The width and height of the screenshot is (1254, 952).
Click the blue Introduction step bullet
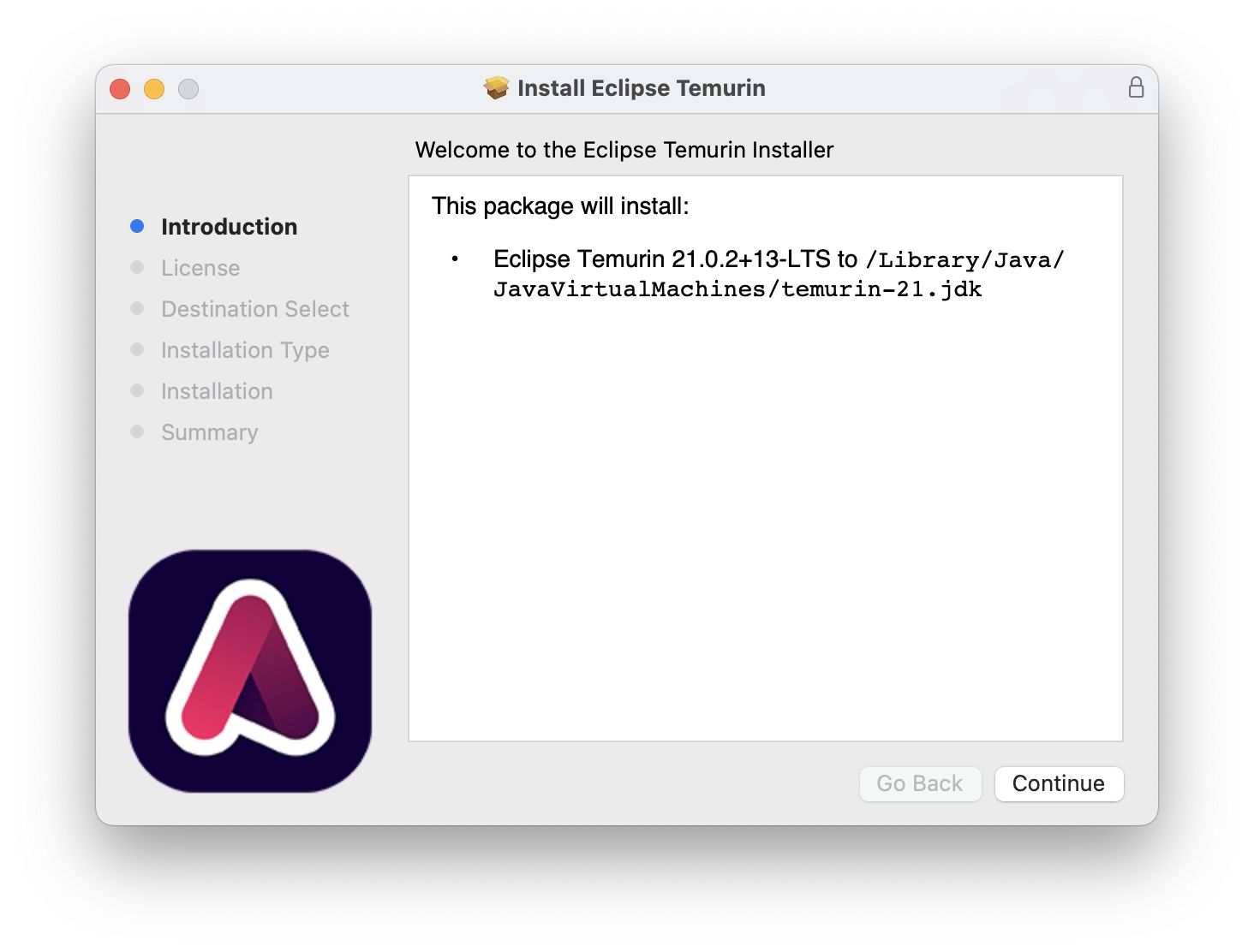(x=137, y=226)
